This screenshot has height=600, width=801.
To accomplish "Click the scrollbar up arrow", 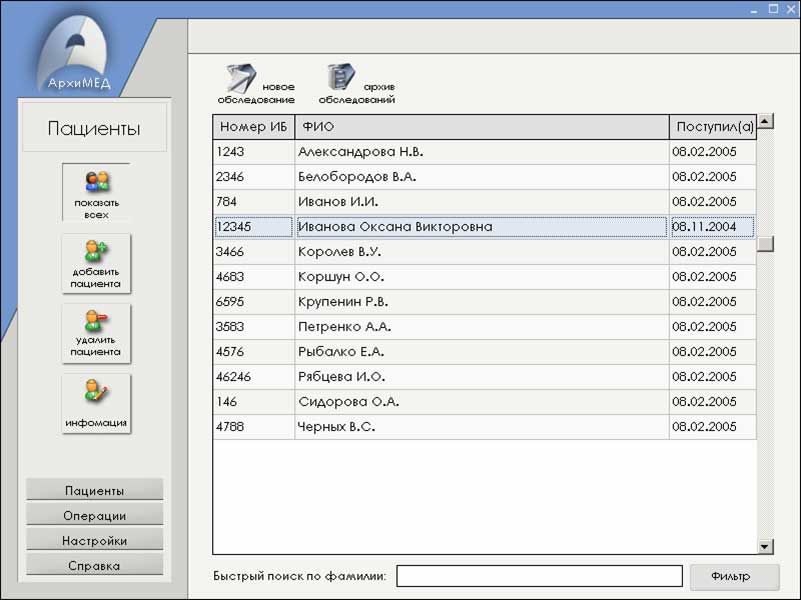I will (x=765, y=122).
